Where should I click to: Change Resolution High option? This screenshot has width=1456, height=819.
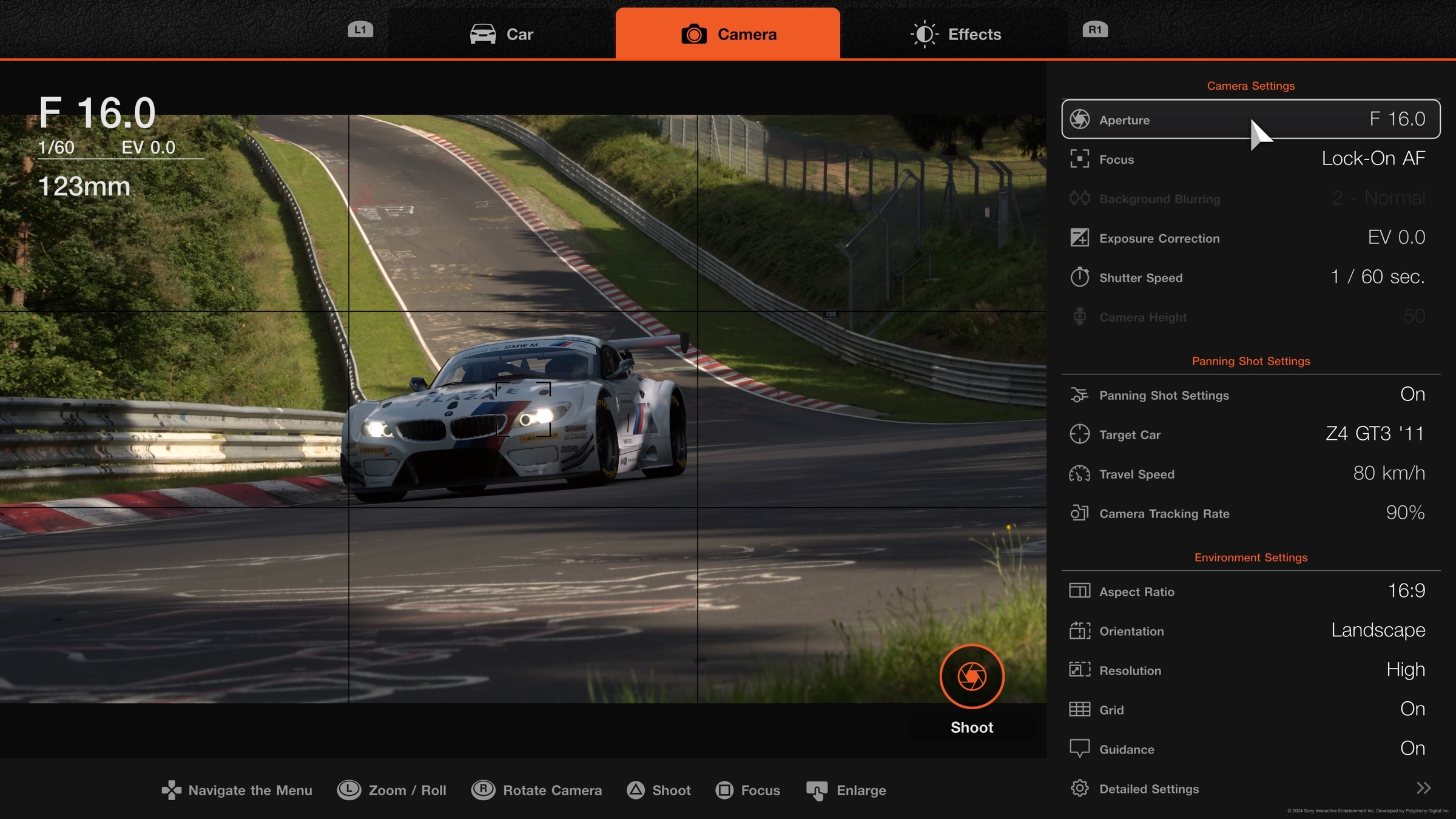pyautogui.click(x=1406, y=670)
